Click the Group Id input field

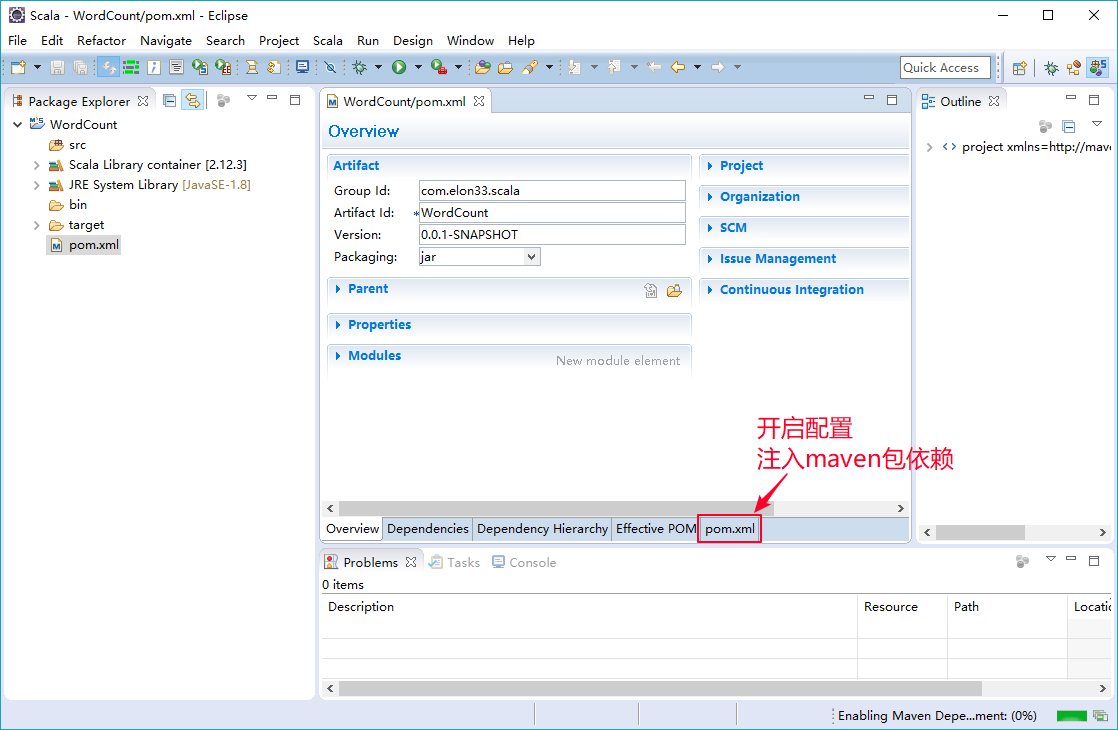[x=552, y=190]
